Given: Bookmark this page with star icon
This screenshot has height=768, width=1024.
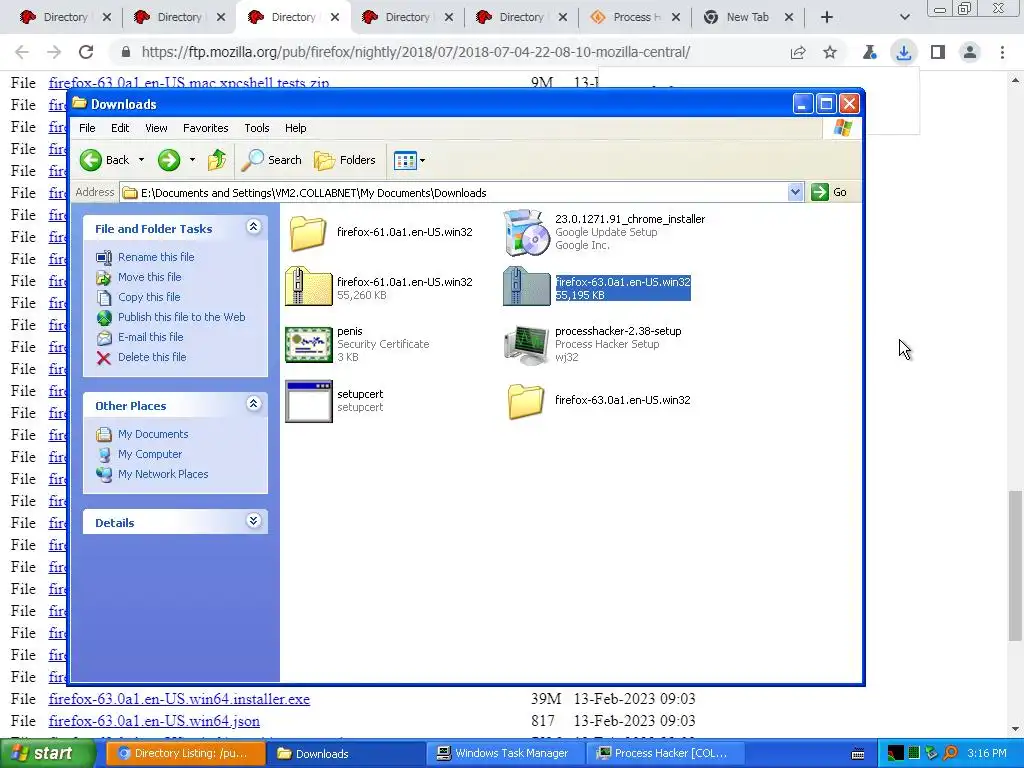Looking at the screenshot, I should coord(829,52).
